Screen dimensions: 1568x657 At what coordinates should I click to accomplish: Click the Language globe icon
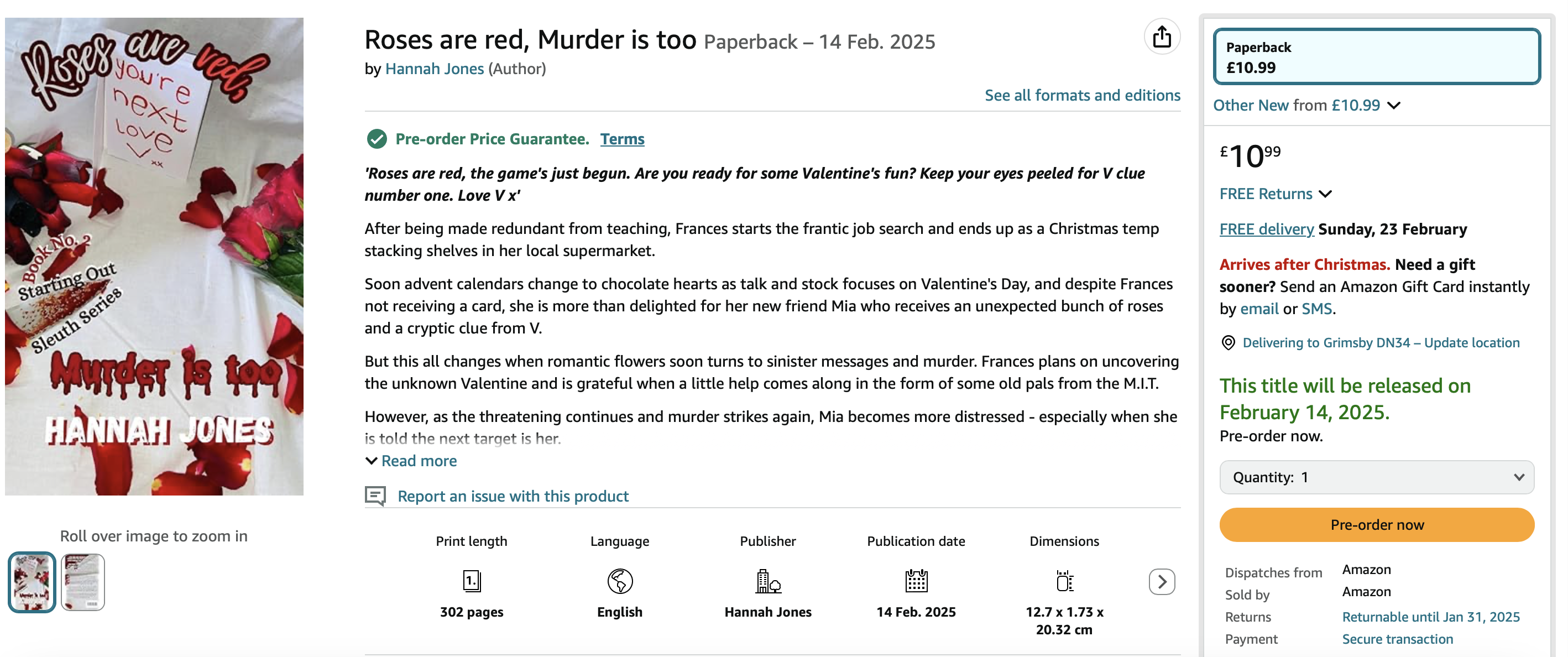[x=620, y=581]
